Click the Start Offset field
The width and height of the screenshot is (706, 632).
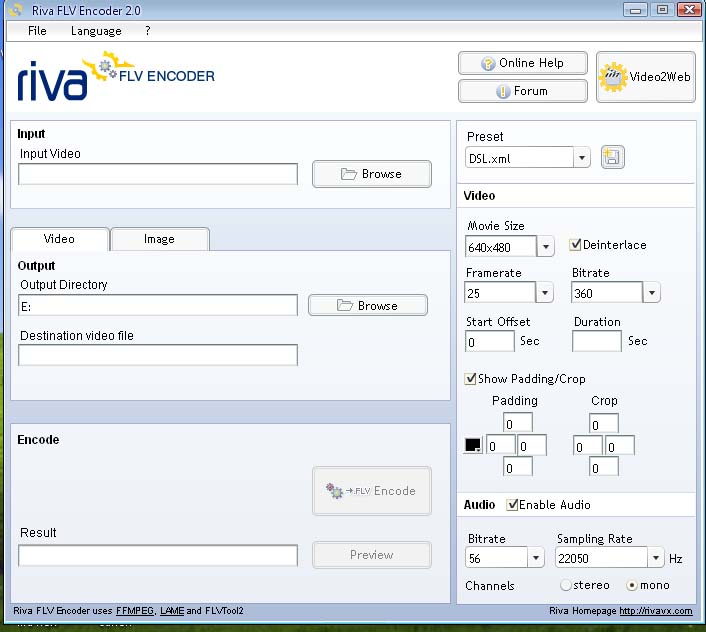pyautogui.click(x=489, y=341)
